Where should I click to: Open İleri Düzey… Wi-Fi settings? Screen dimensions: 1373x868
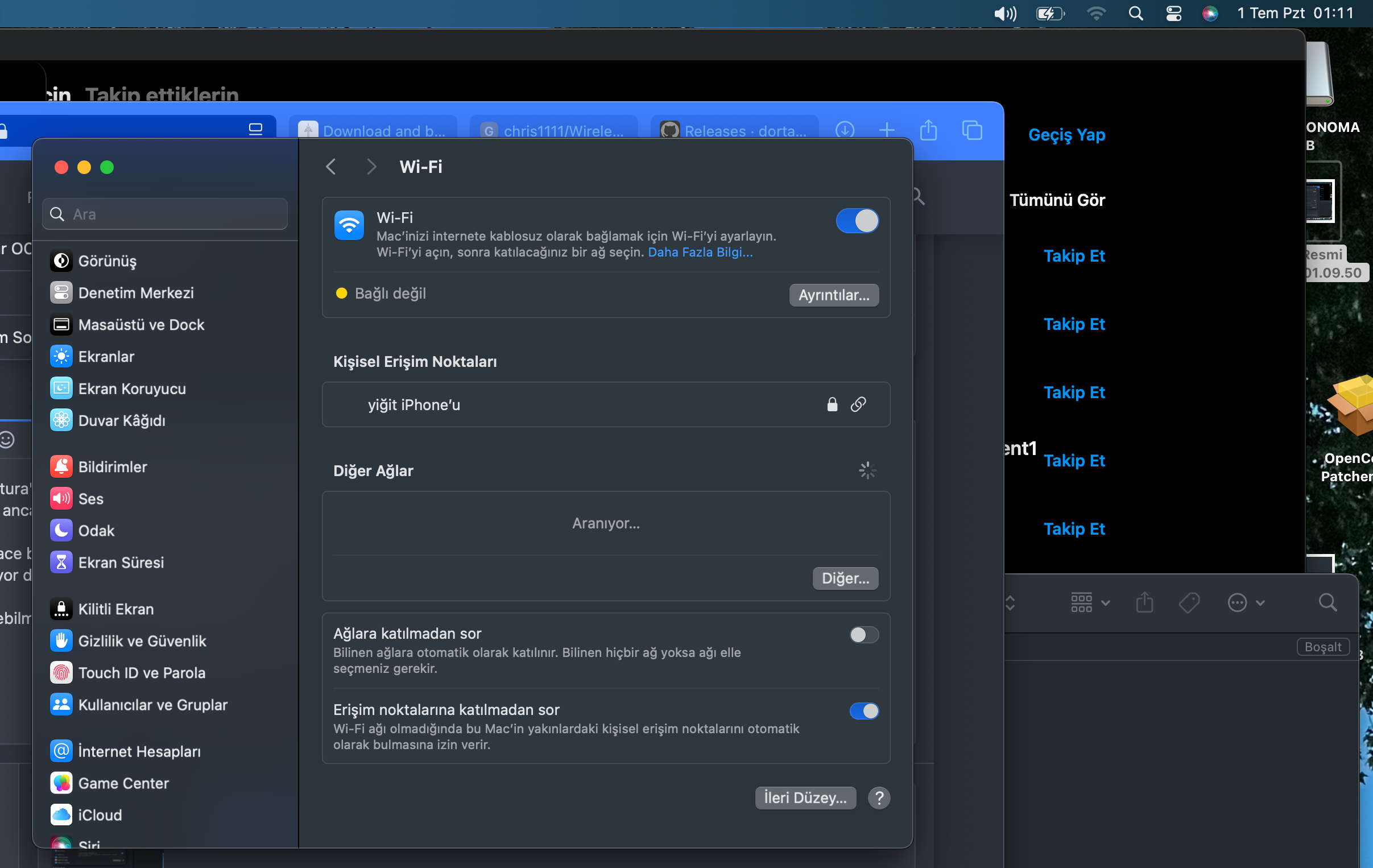tap(805, 797)
